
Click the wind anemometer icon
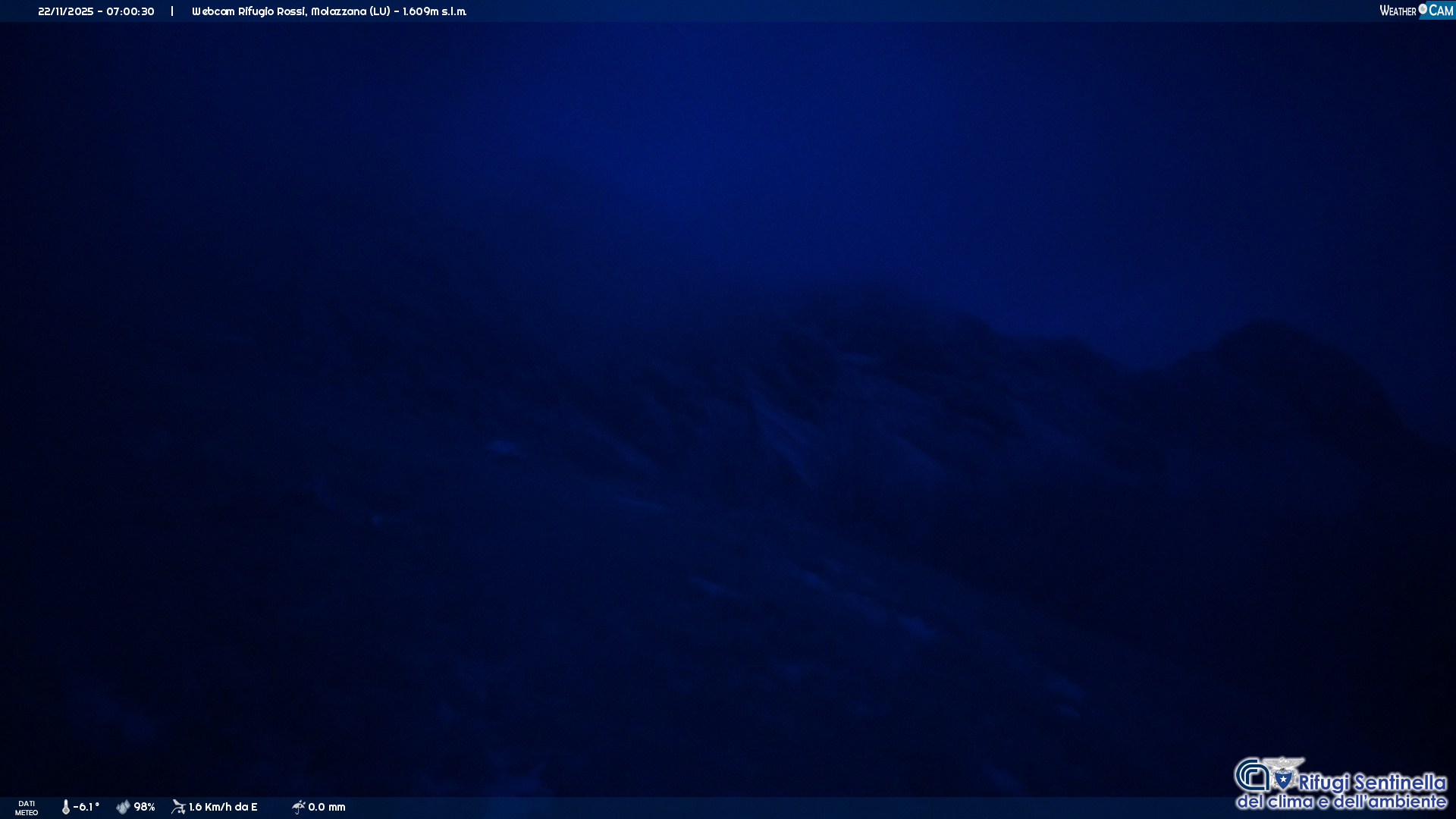[x=178, y=807]
